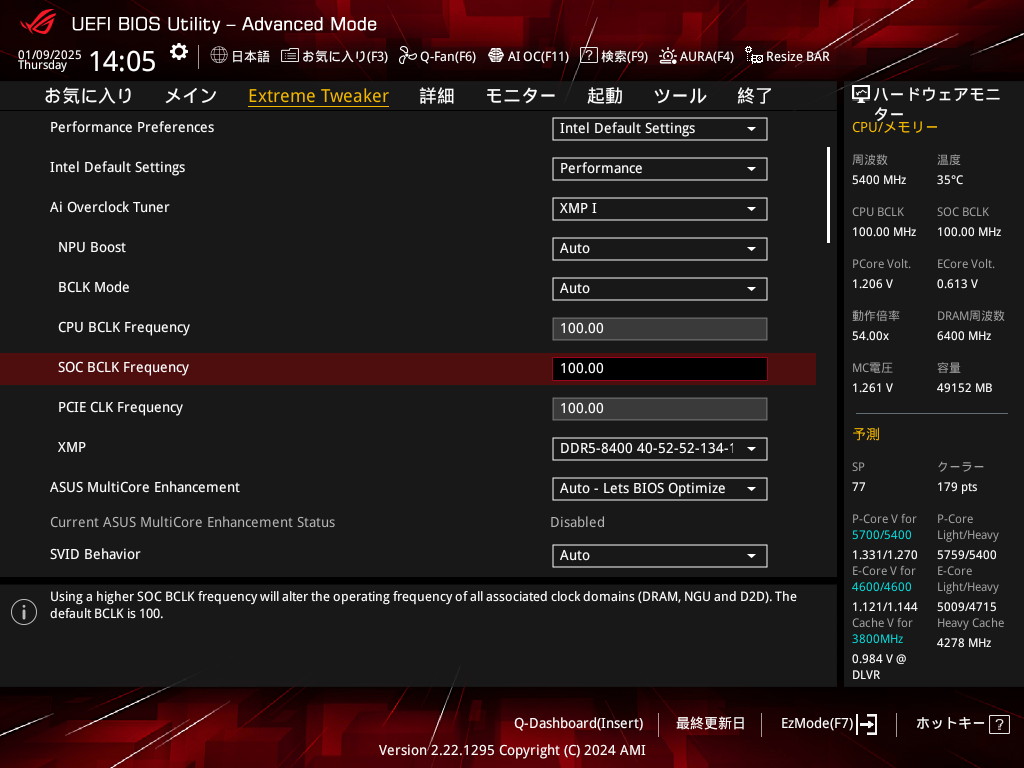Viewport: 1024px width, 768px height.
Task: Toggle Resize BAR icon
Action: (754, 56)
